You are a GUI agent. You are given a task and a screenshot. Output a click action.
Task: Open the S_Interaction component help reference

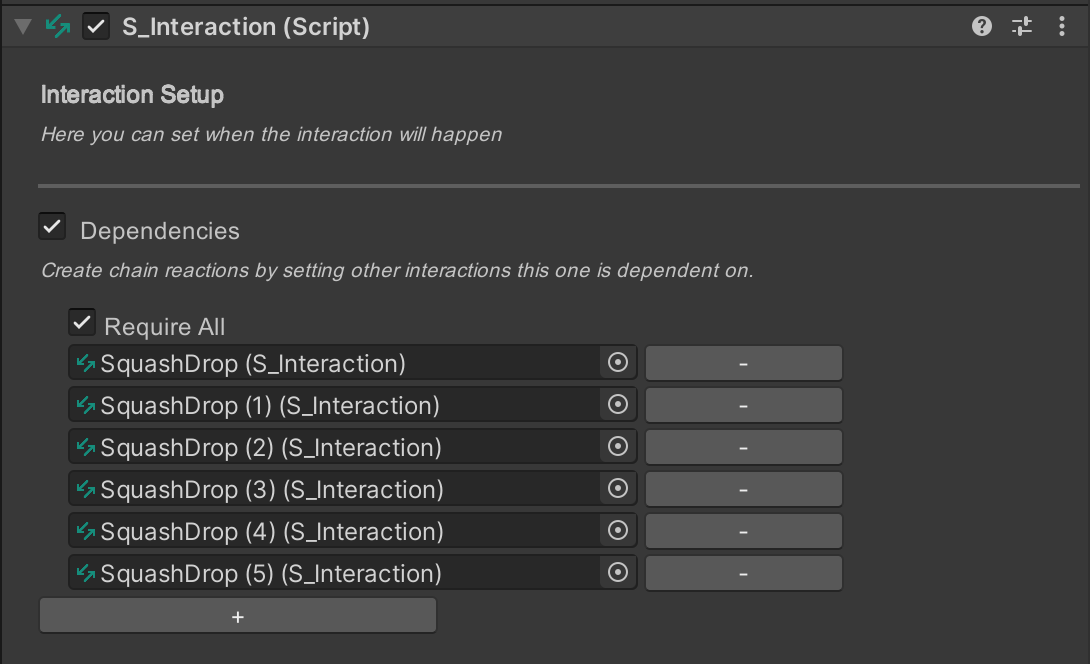click(x=982, y=27)
